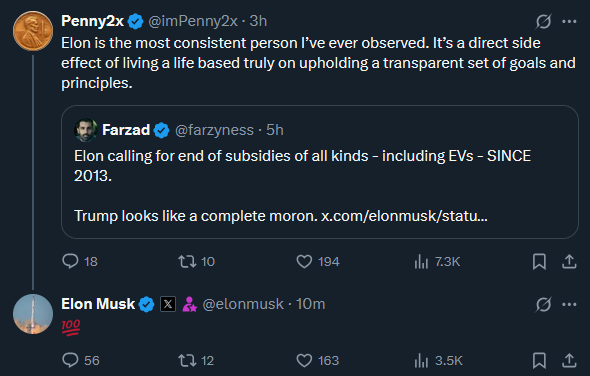Open more options on Penny2x's post
590x376 pixels.
click(x=569, y=21)
